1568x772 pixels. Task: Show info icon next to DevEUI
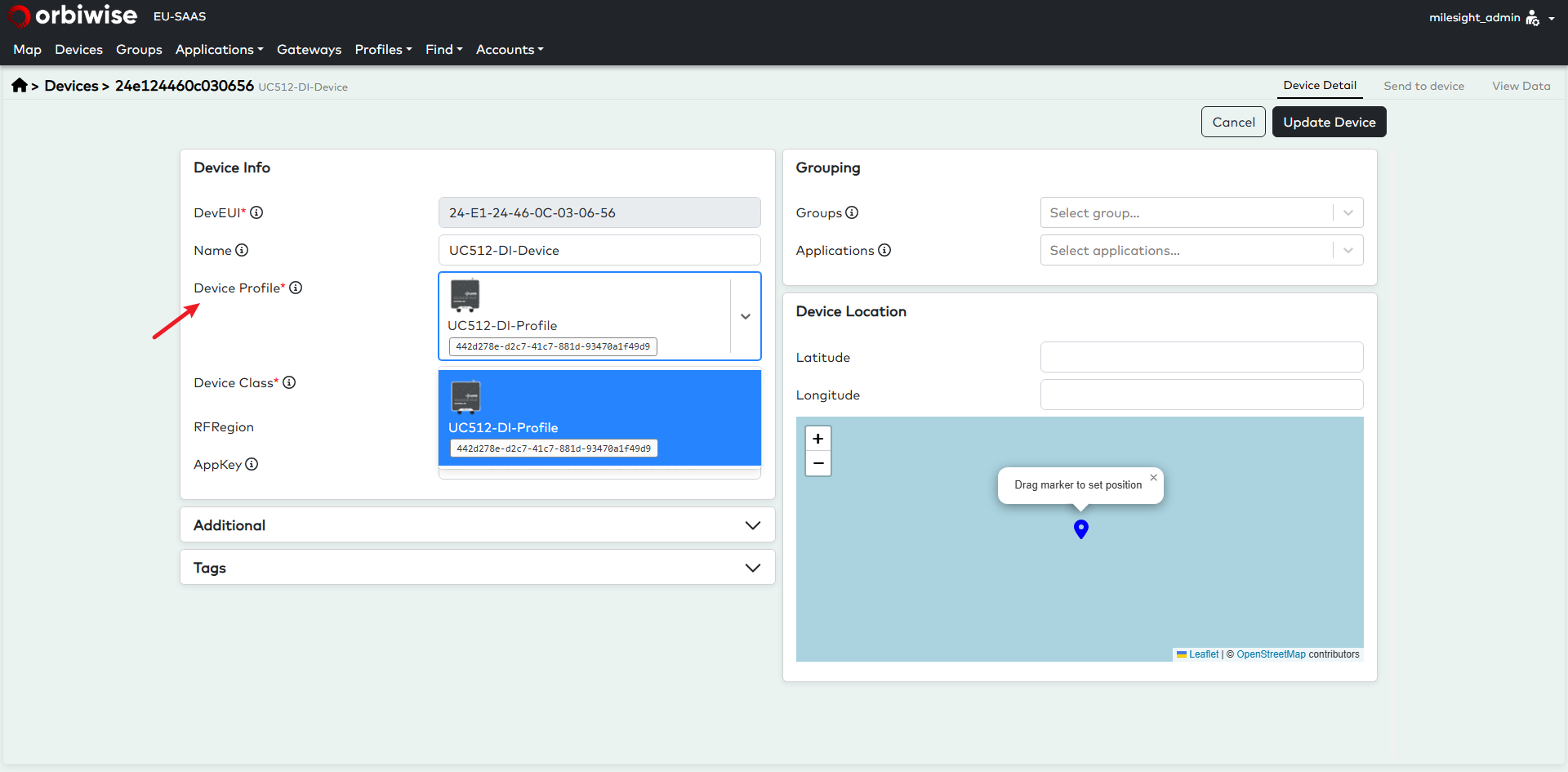(256, 212)
